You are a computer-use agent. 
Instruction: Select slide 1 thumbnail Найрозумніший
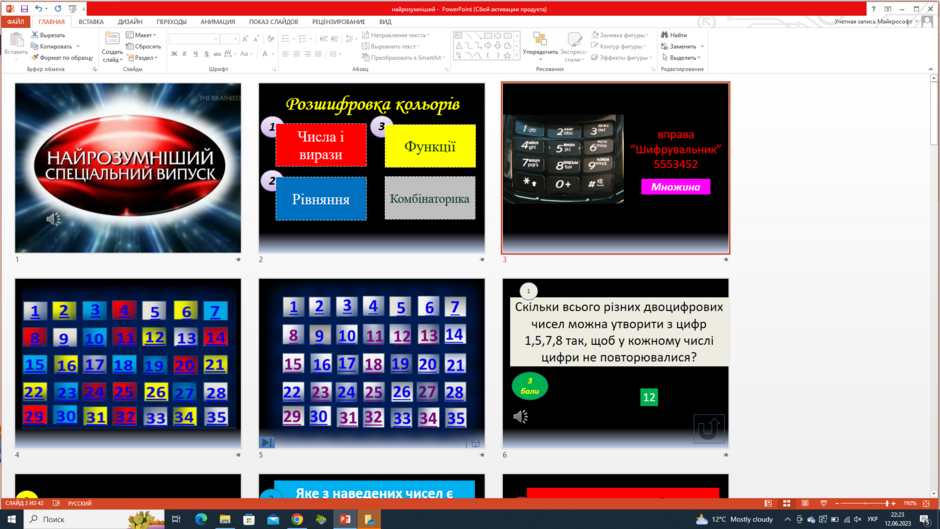click(128, 168)
